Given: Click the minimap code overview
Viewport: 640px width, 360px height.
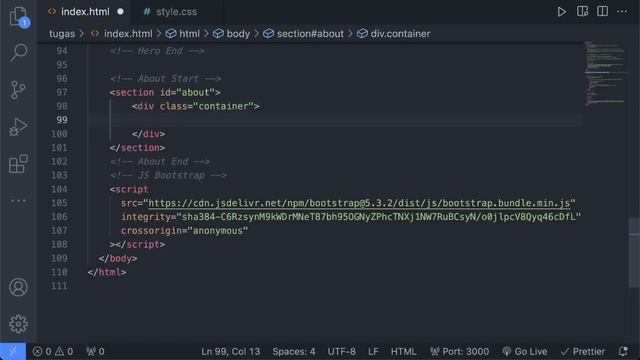Looking at the screenshot, I should point(606,73).
